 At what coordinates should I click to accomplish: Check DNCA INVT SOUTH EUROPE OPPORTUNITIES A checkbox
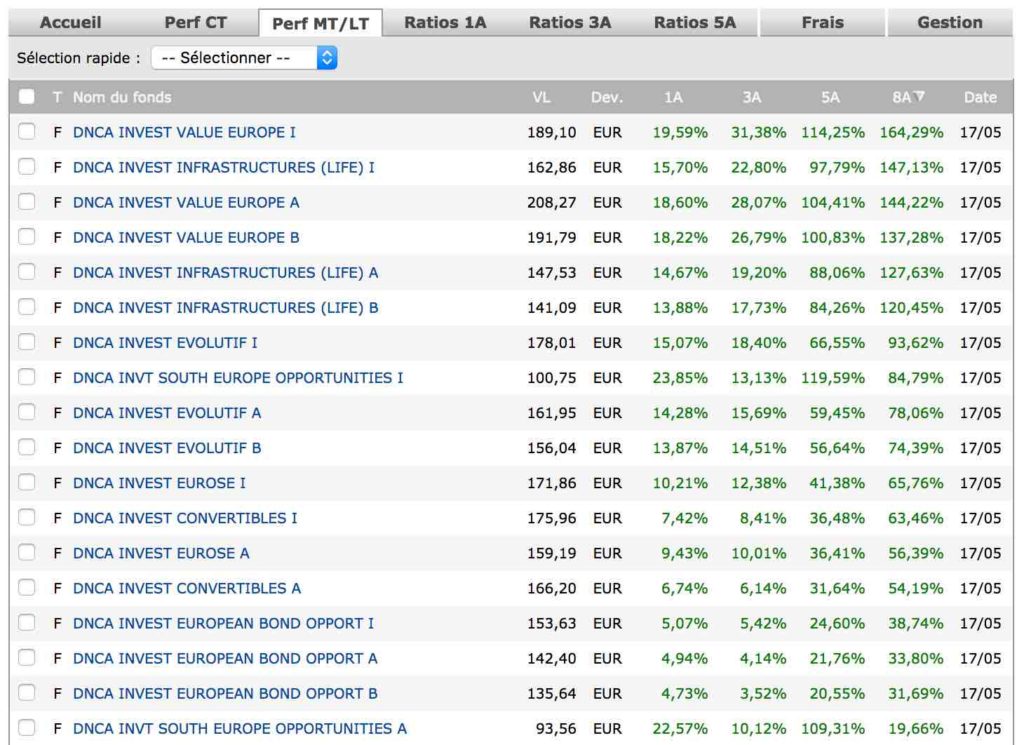point(27,728)
